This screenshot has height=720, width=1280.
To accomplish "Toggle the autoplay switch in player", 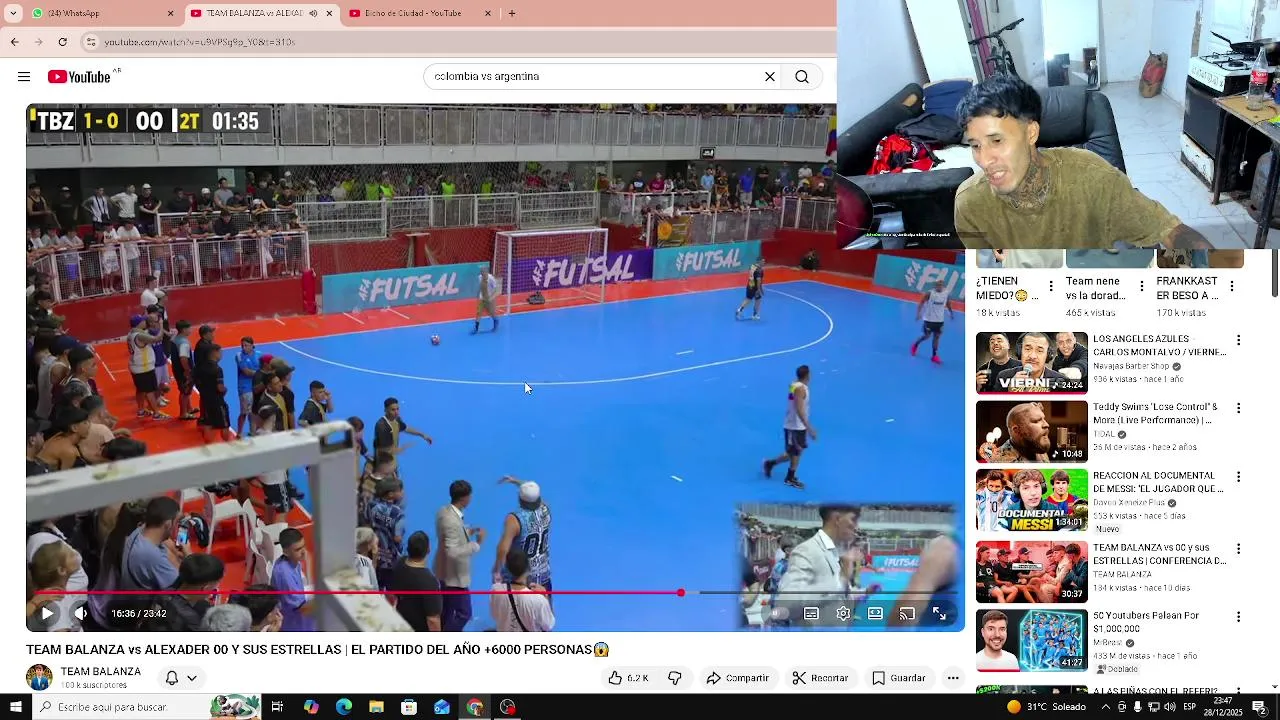I will [x=778, y=614].
